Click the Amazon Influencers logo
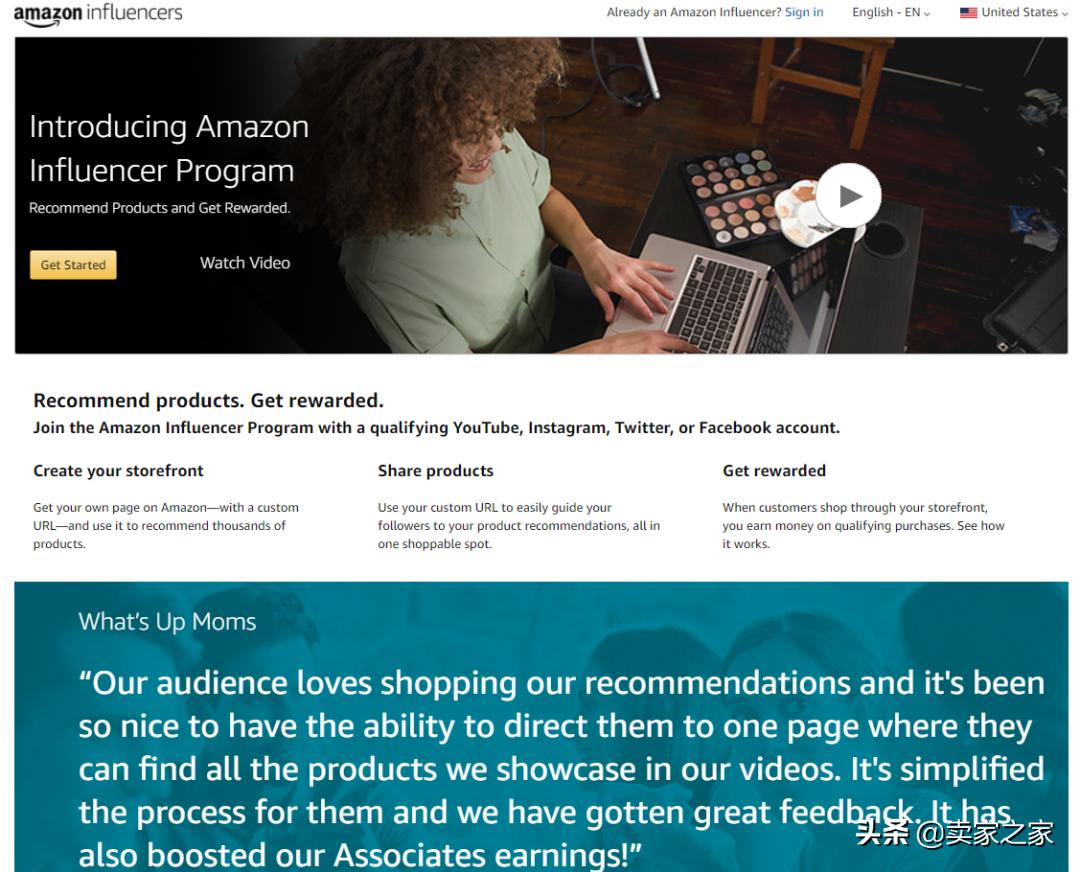 pyautogui.click(x=98, y=14)
